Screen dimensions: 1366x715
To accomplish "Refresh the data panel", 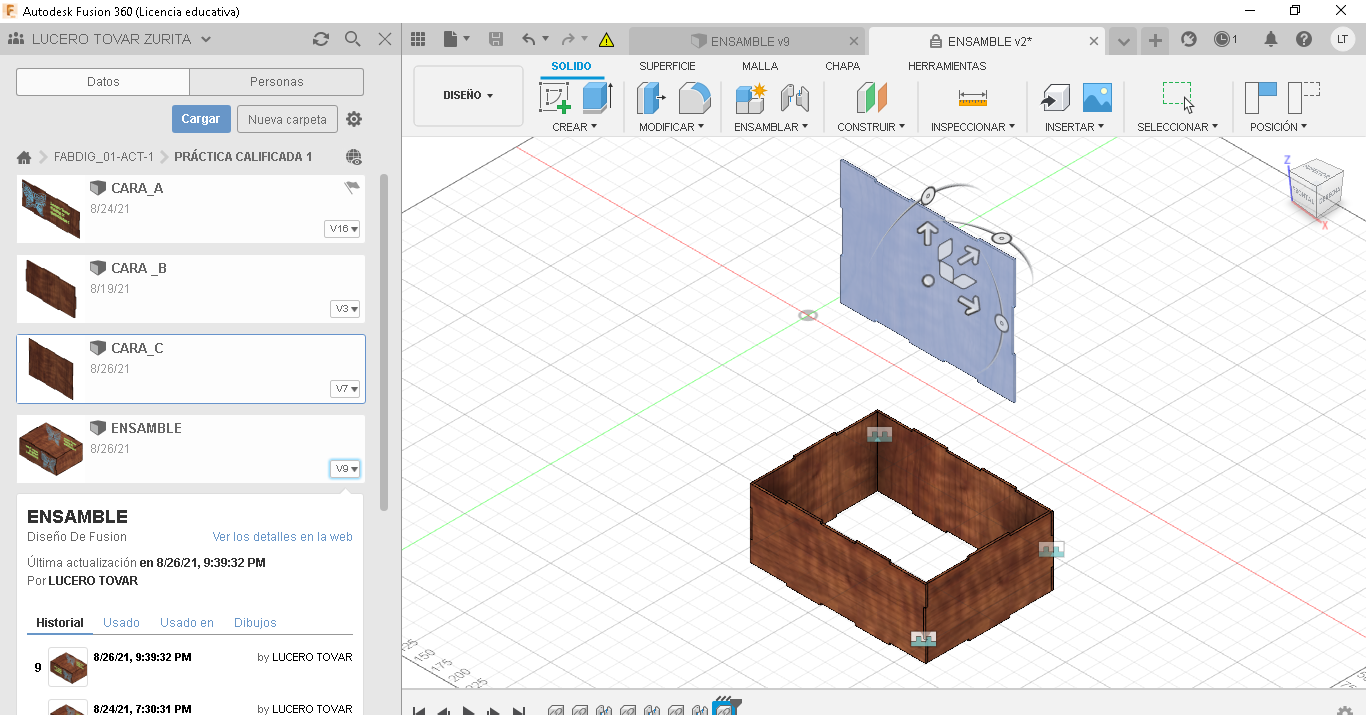I will 321,39.
